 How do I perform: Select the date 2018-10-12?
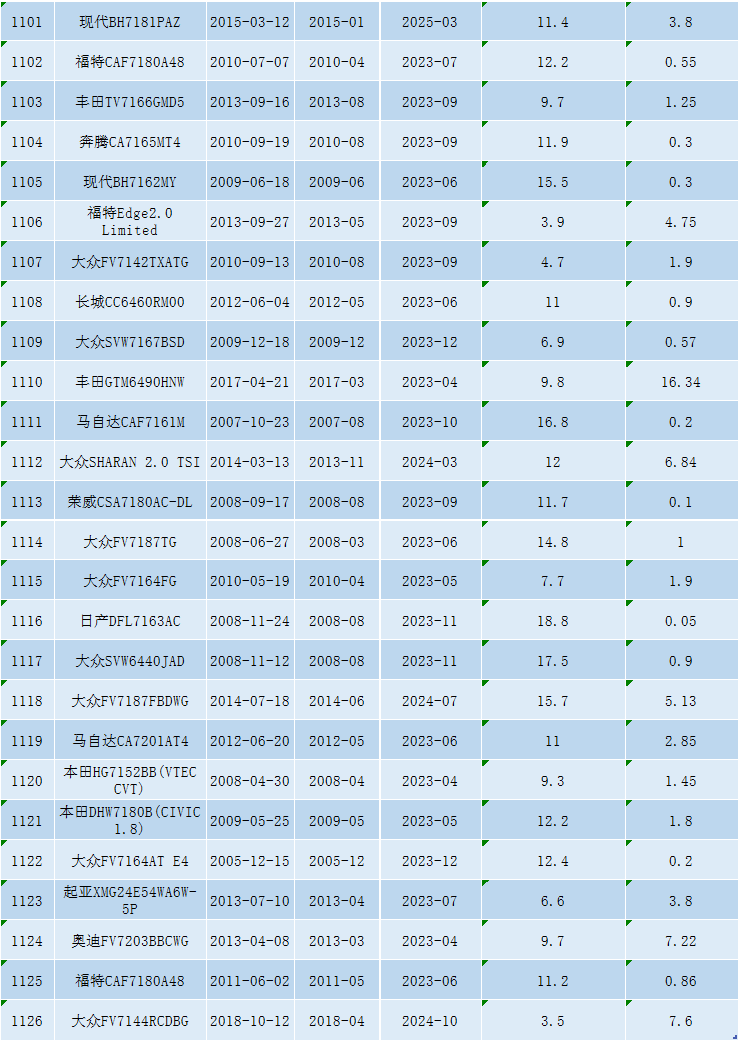click(x=250, y=1021)
